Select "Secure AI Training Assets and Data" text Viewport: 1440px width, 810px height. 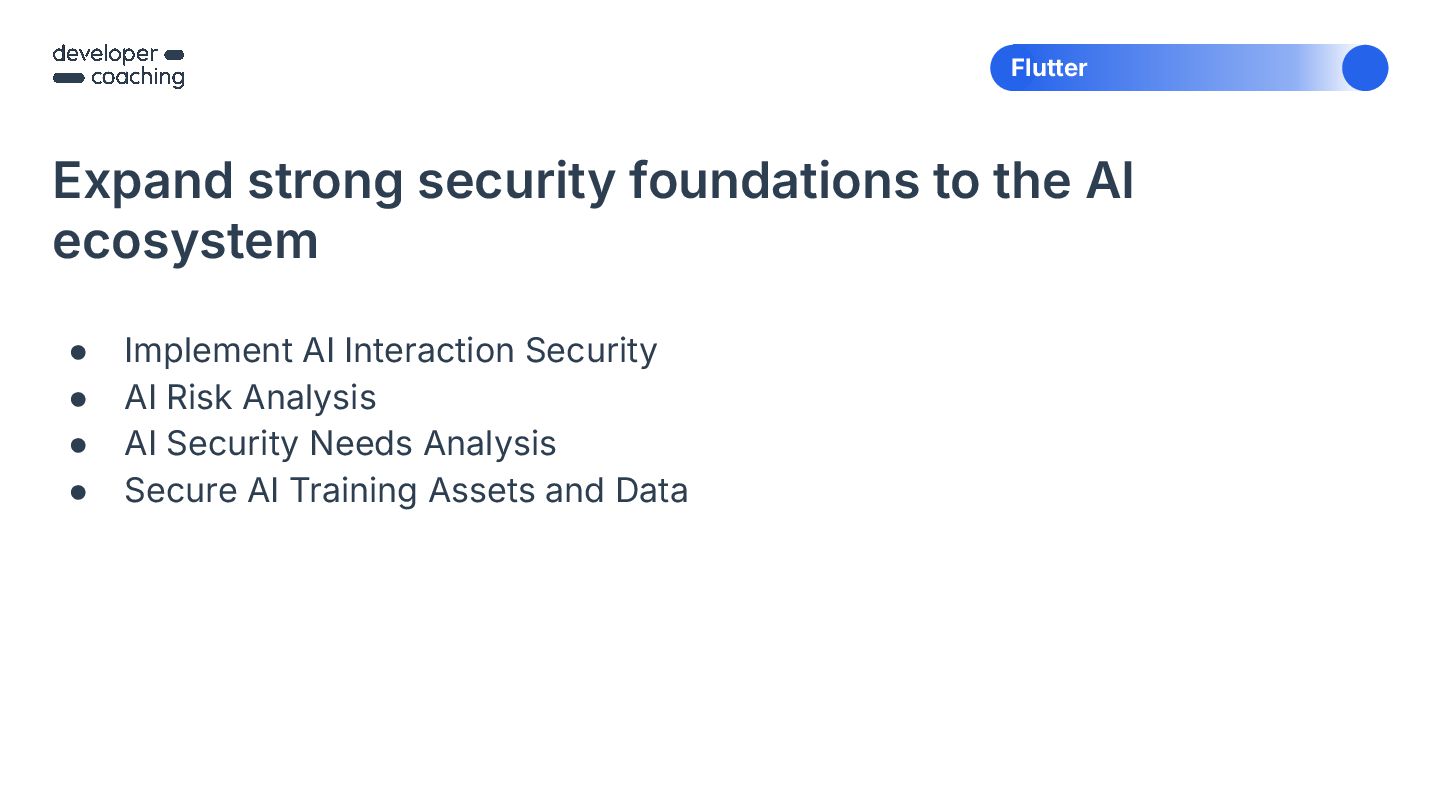pos(406,491)
